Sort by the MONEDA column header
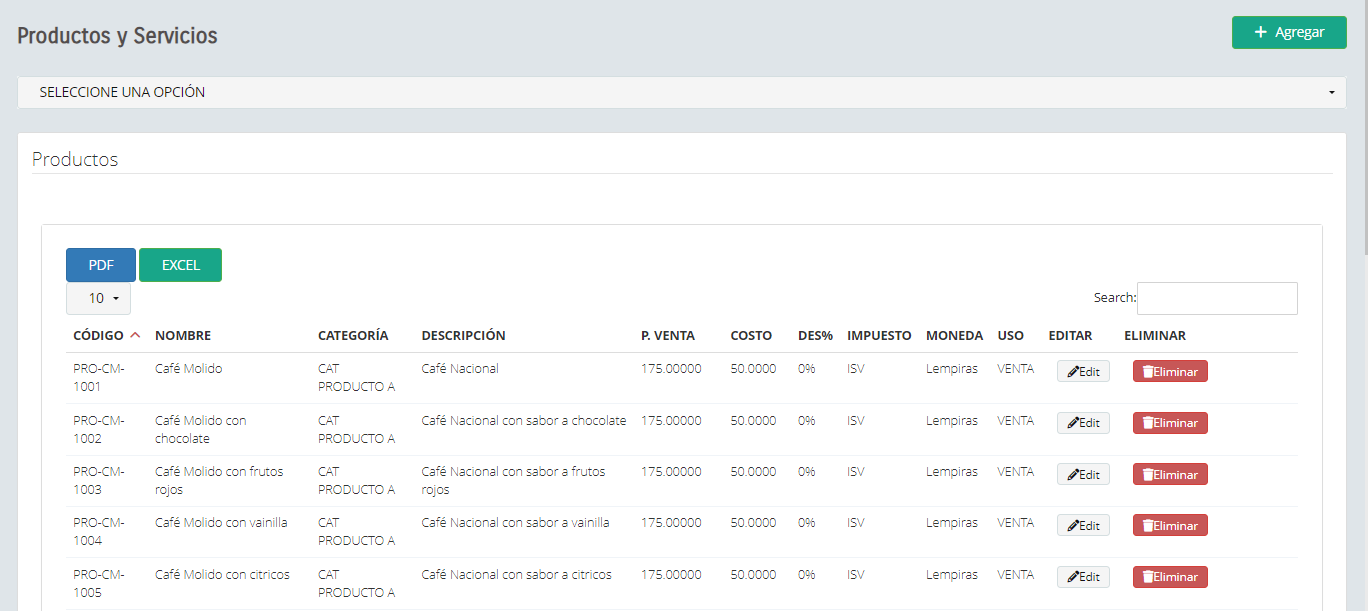 click(954, 336)
